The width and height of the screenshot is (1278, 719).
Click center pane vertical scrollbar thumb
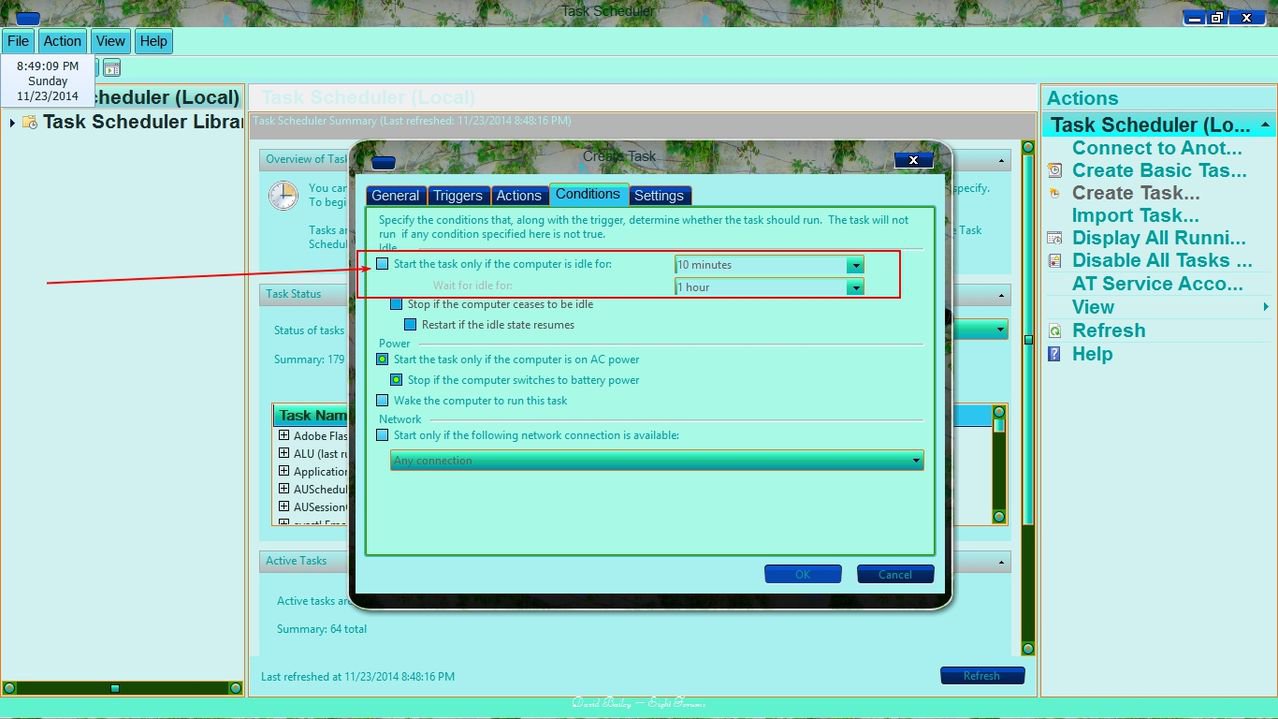point(1028,340)
